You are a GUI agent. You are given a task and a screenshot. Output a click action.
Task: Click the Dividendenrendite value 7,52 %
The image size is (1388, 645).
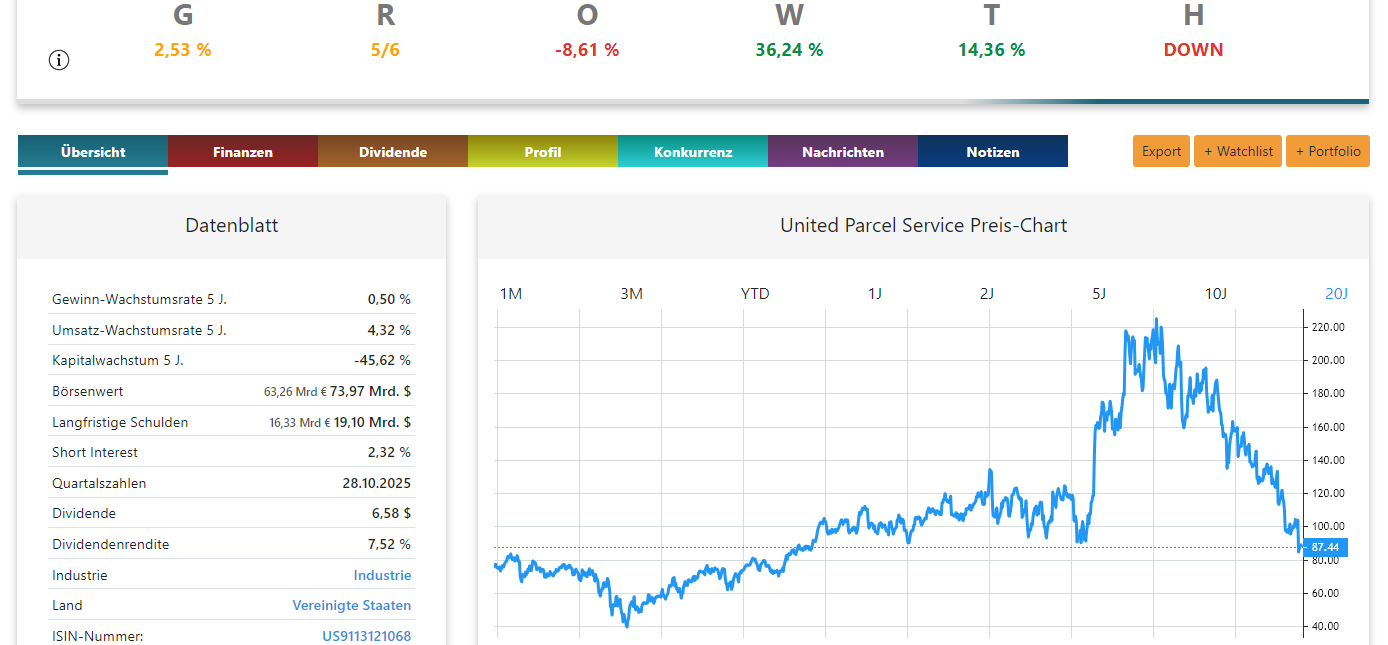coord(389,544)
